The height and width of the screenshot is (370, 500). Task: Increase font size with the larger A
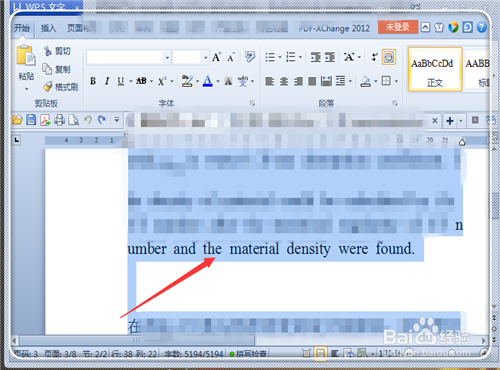pos(216,57)
